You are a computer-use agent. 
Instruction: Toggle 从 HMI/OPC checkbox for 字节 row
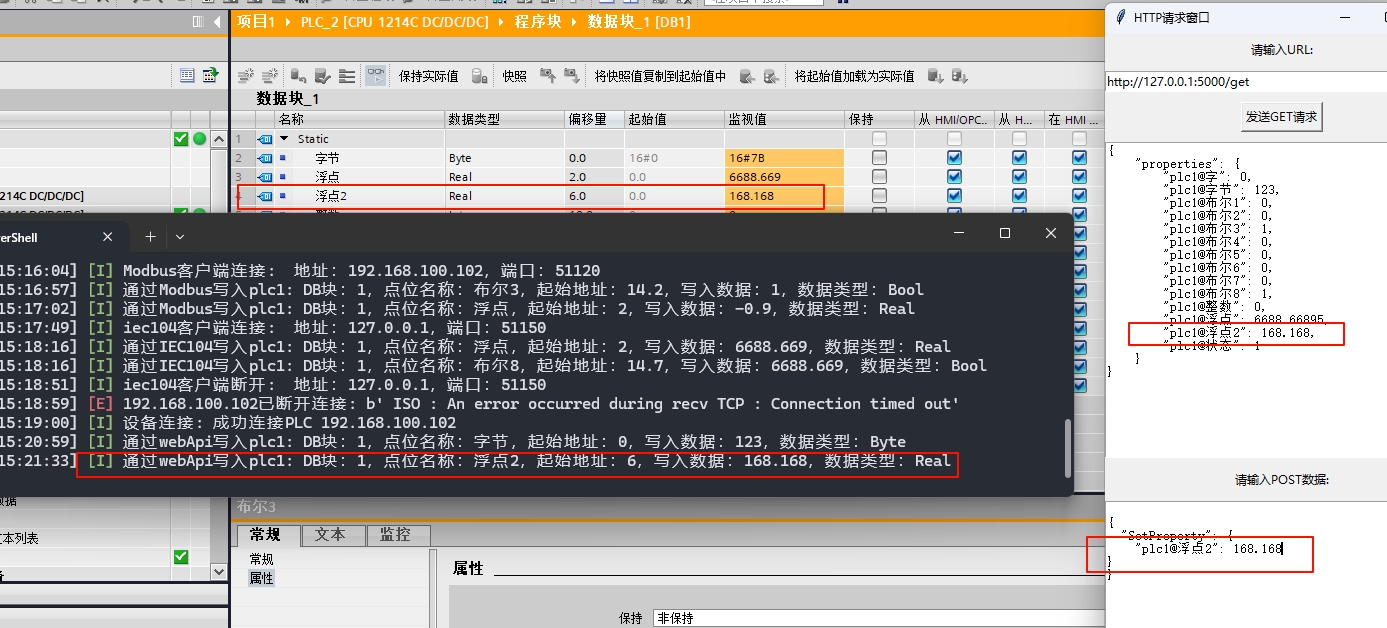click(954, 158)
